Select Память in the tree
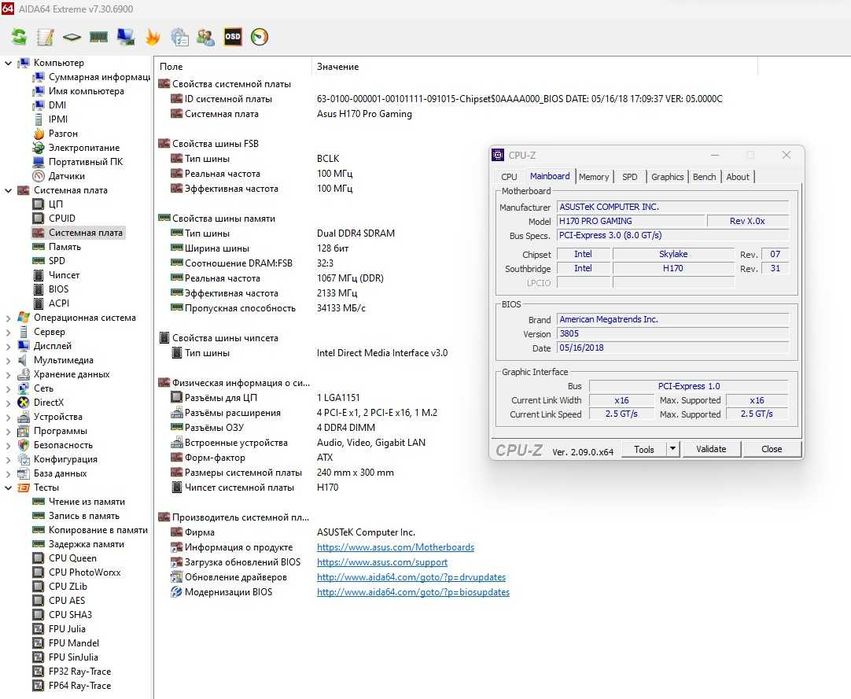The width and height of the screenshot is (851, 699). coord(65,246)
